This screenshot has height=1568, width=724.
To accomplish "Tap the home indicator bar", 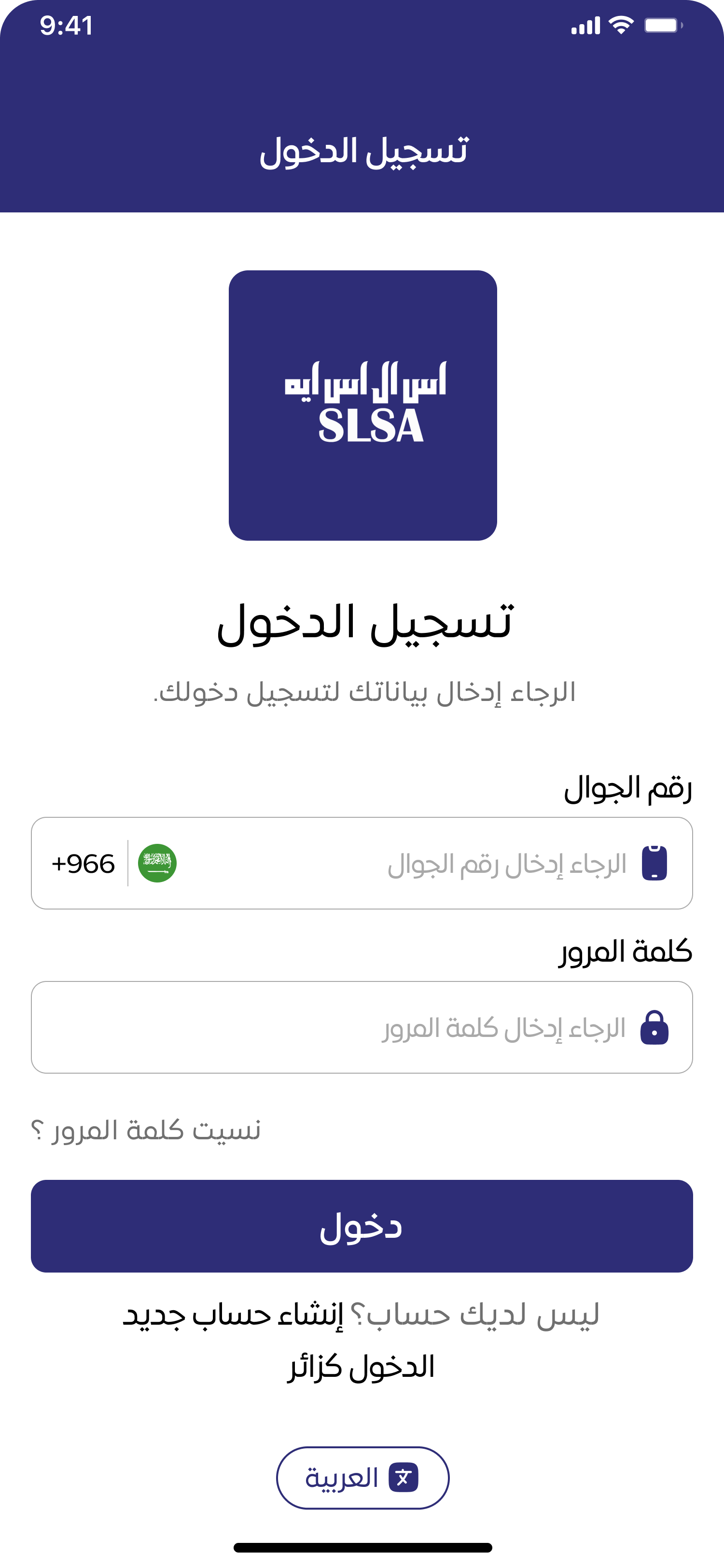I will click(x=362, y=1547).
